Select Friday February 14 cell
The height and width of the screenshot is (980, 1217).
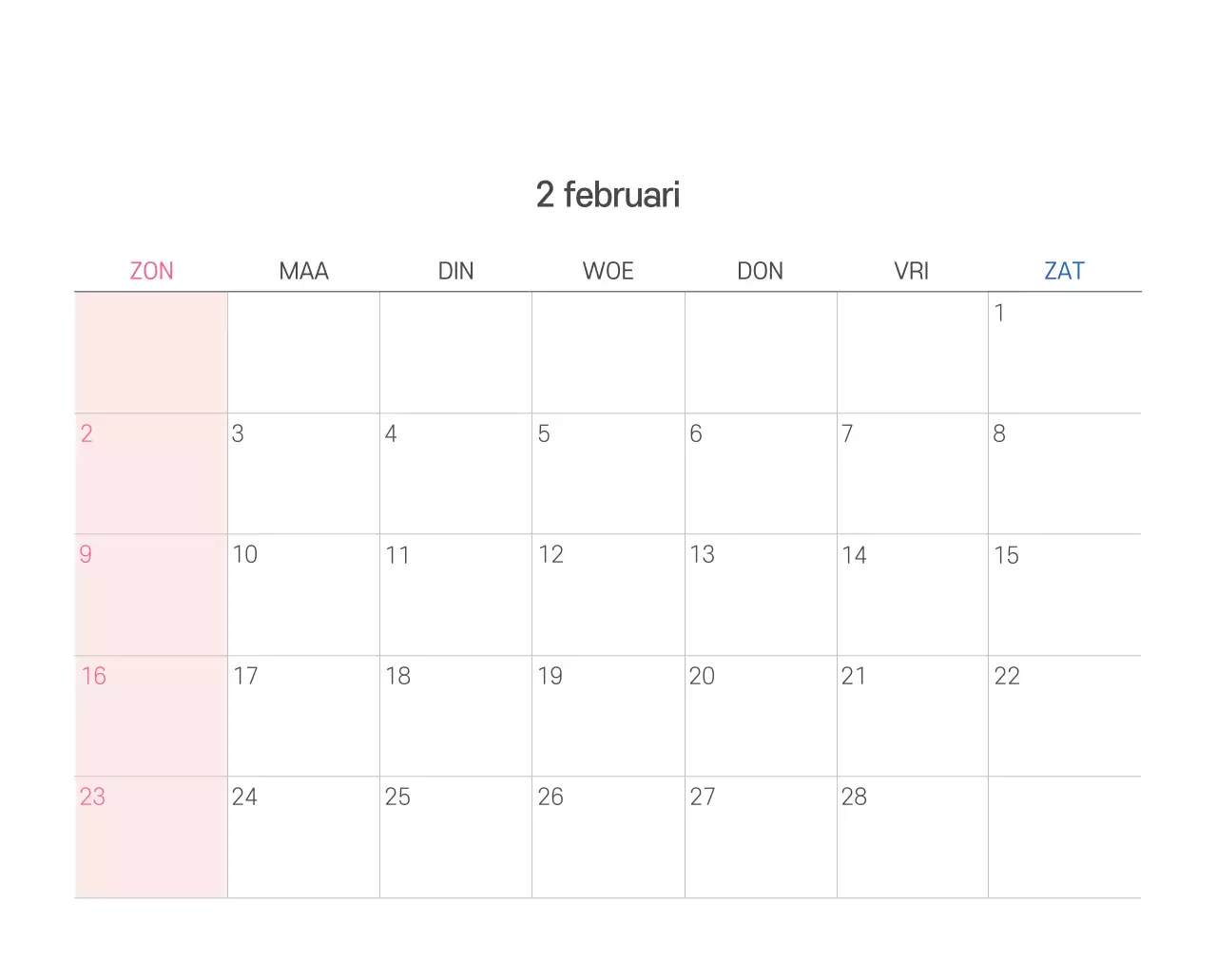pyautogui.click(x=912, y=594)
